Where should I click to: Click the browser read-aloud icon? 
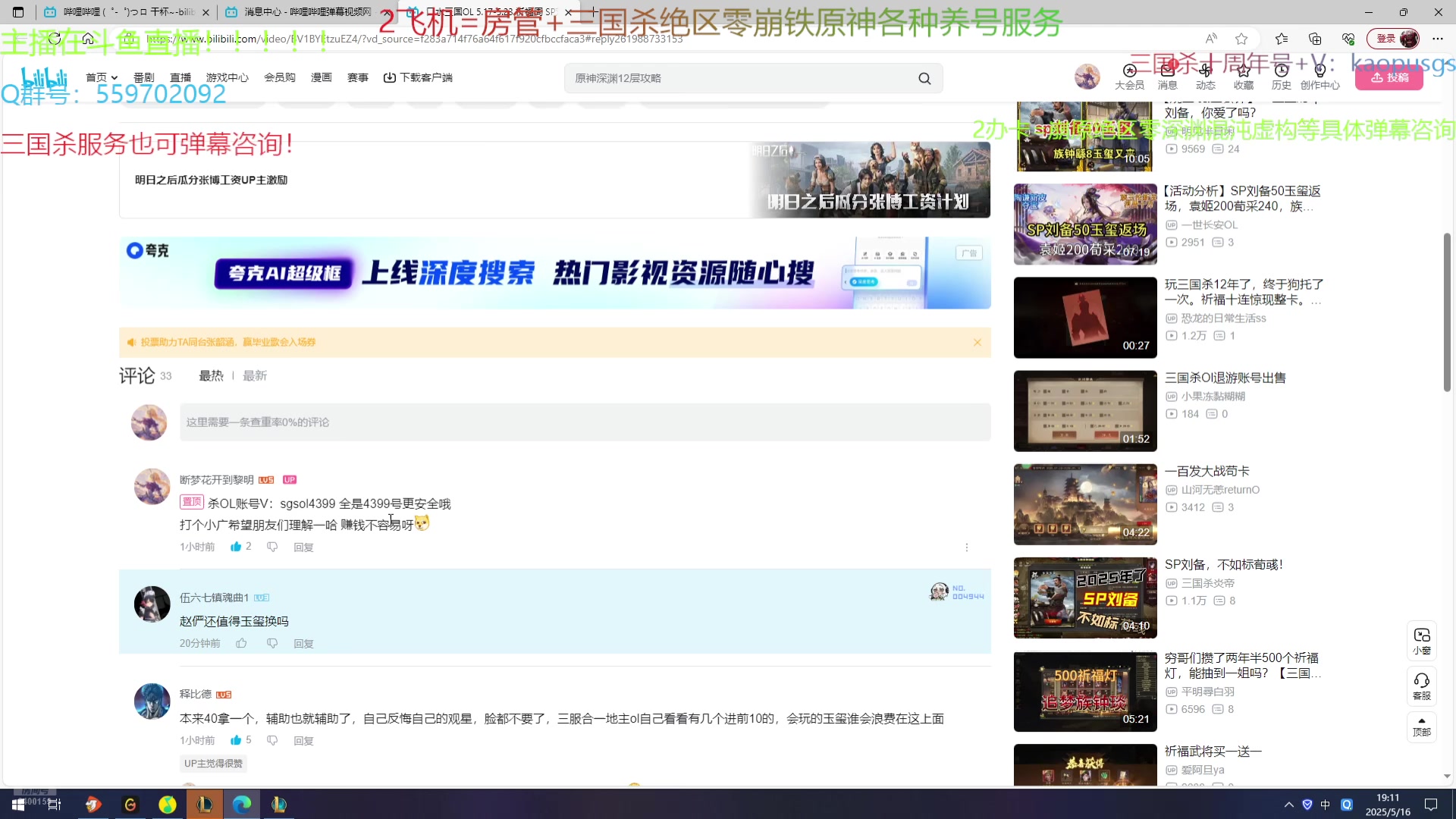tap(1211, 39)
